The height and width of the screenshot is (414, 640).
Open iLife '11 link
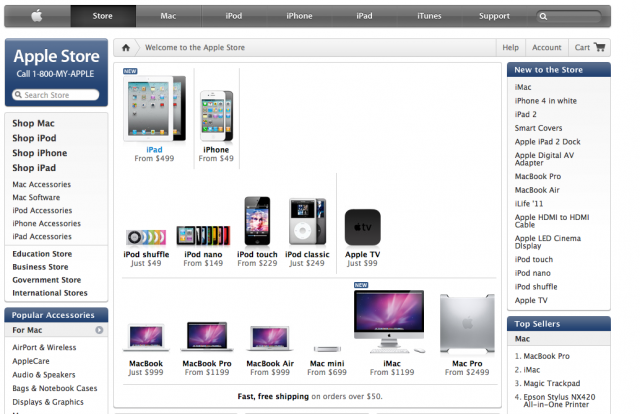pos(529,204)
